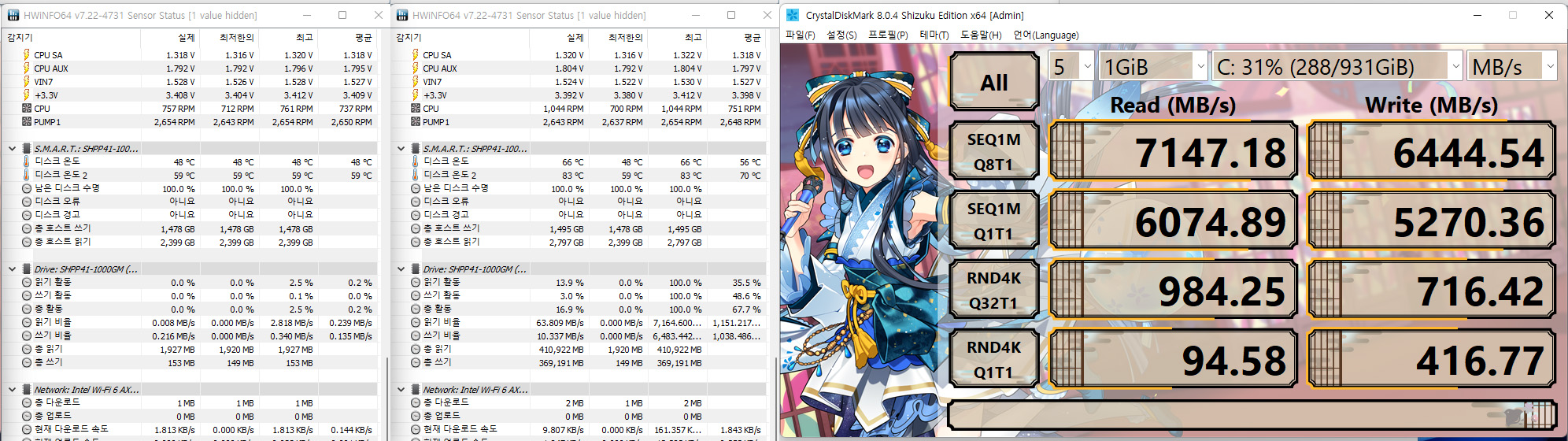Screen dimensions: 1568x441
Task: Collapse S.M.A.R.T. SHPP41 group in right HWiNFO
Action: pos(401,148)
